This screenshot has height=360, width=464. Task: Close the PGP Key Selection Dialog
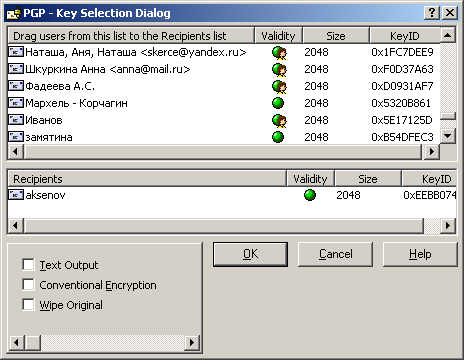click(x=450, y=13)
